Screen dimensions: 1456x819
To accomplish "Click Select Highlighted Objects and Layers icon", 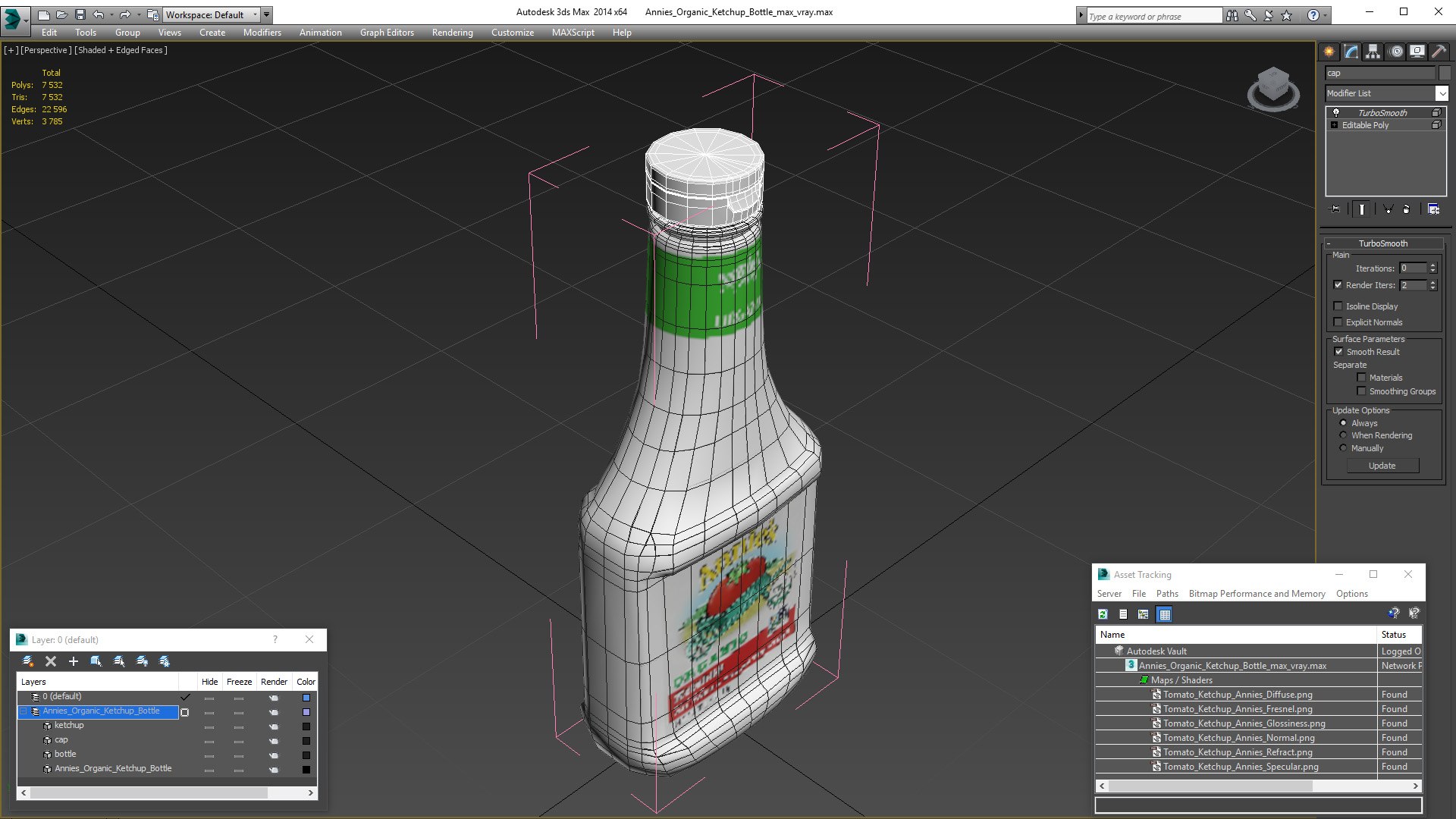I will [x=96, y=661].
